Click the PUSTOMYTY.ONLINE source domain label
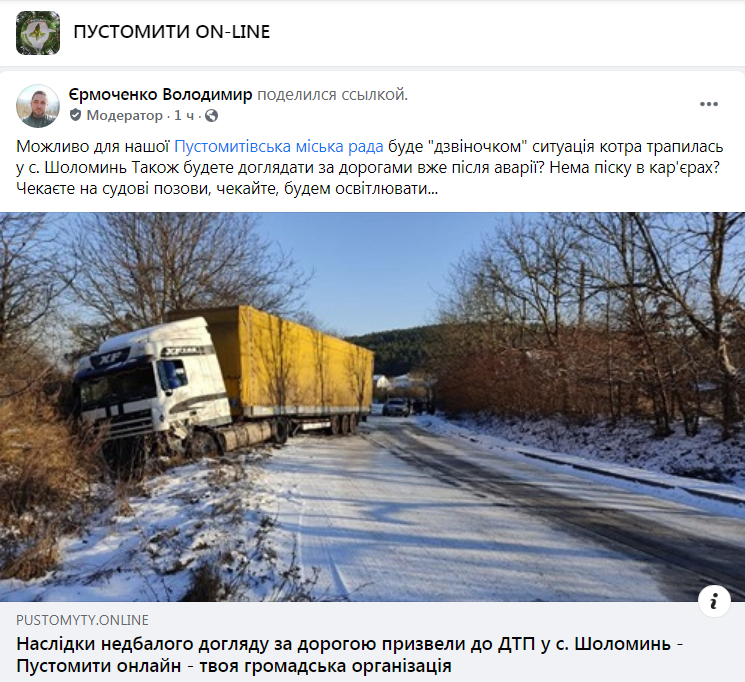 click(82, 620)
